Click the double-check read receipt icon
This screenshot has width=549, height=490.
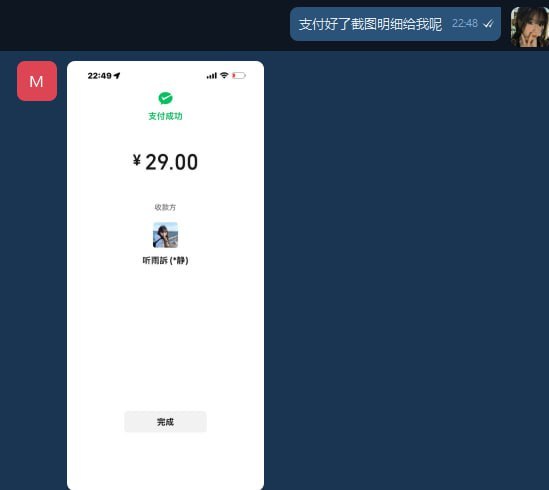[488, 24]
